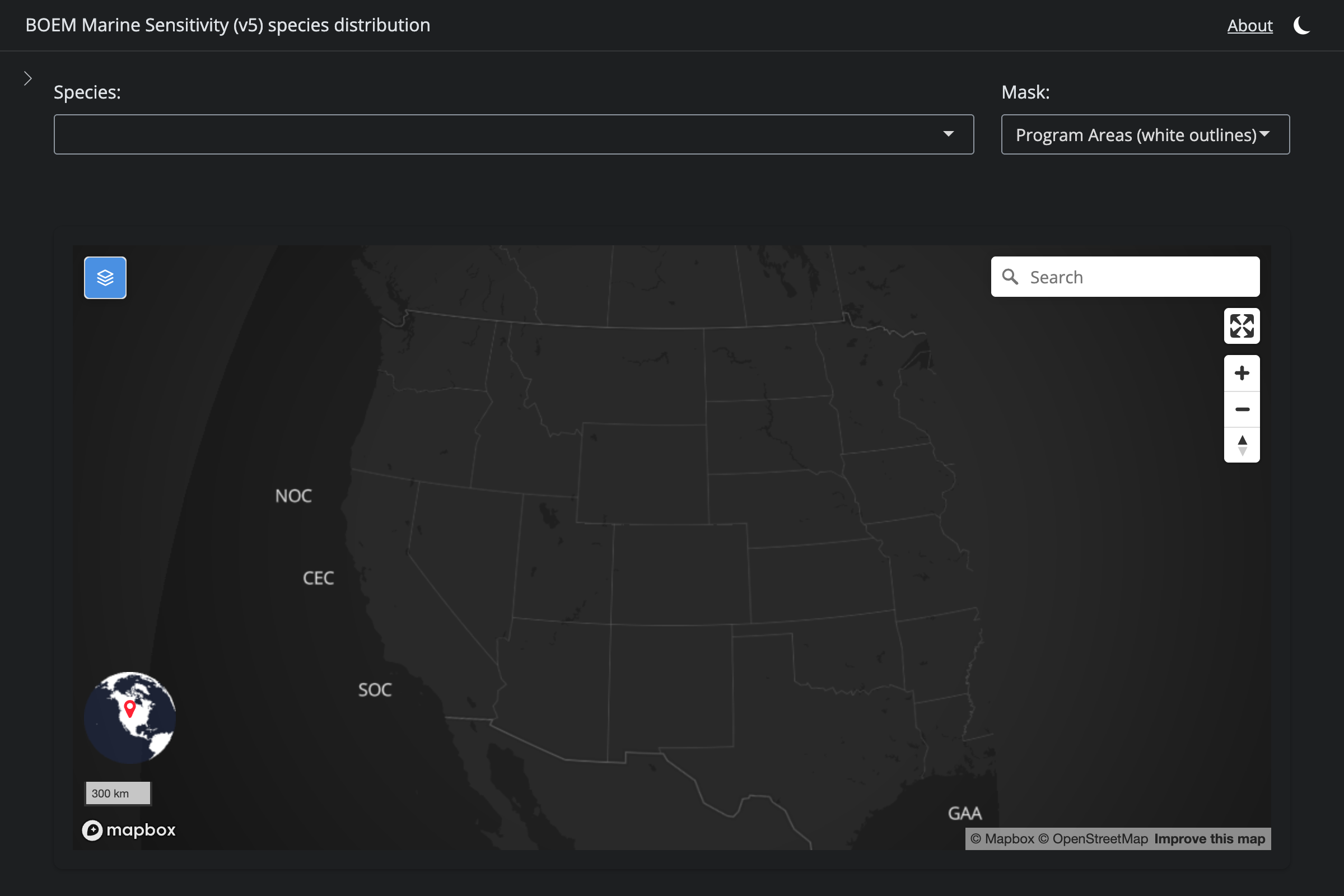This screenshot has width=1344, height=896.
Task: Click the search magnifier icon
Action: click(1010, 277)
